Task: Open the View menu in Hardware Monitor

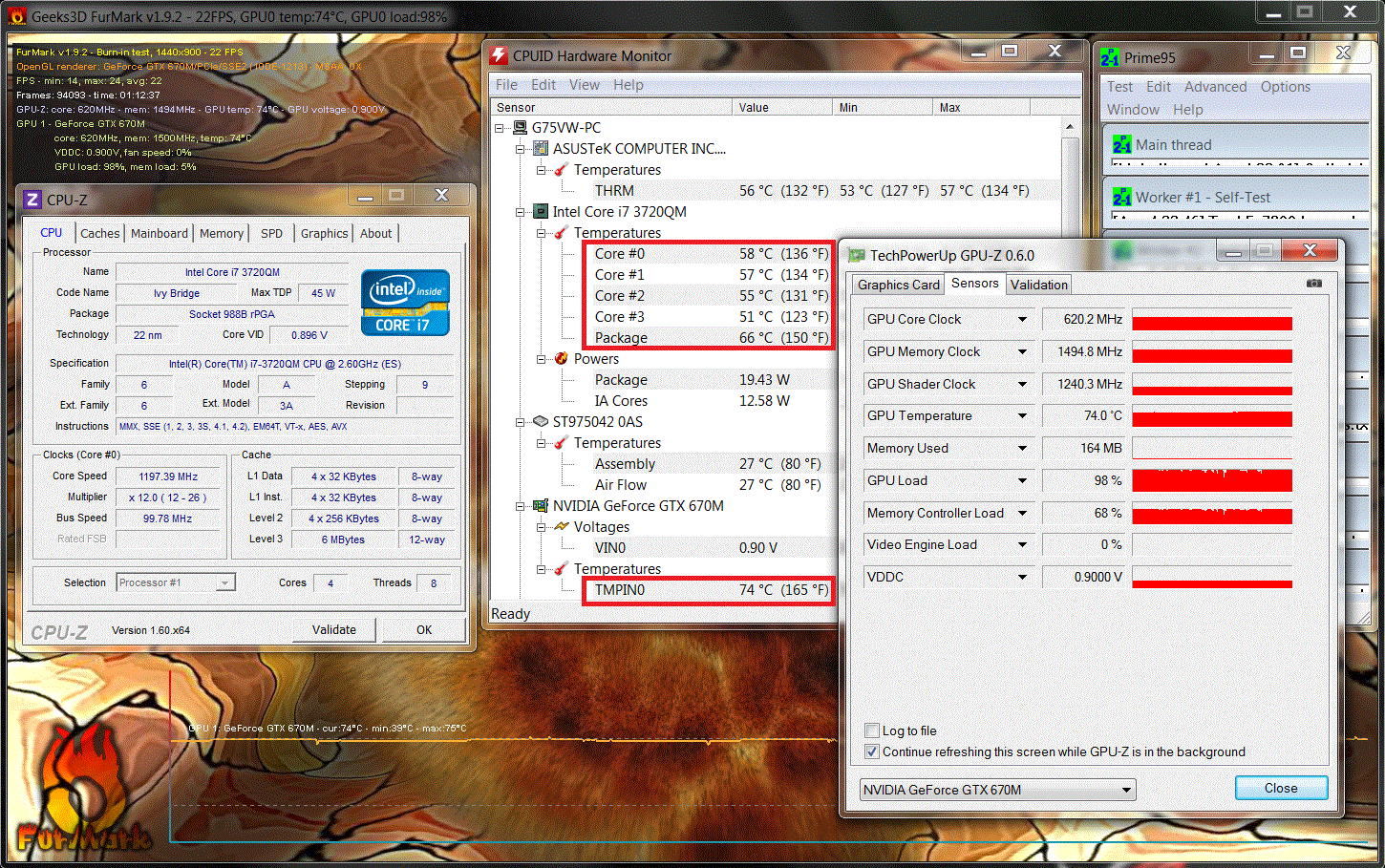Action: click(585, 85)
